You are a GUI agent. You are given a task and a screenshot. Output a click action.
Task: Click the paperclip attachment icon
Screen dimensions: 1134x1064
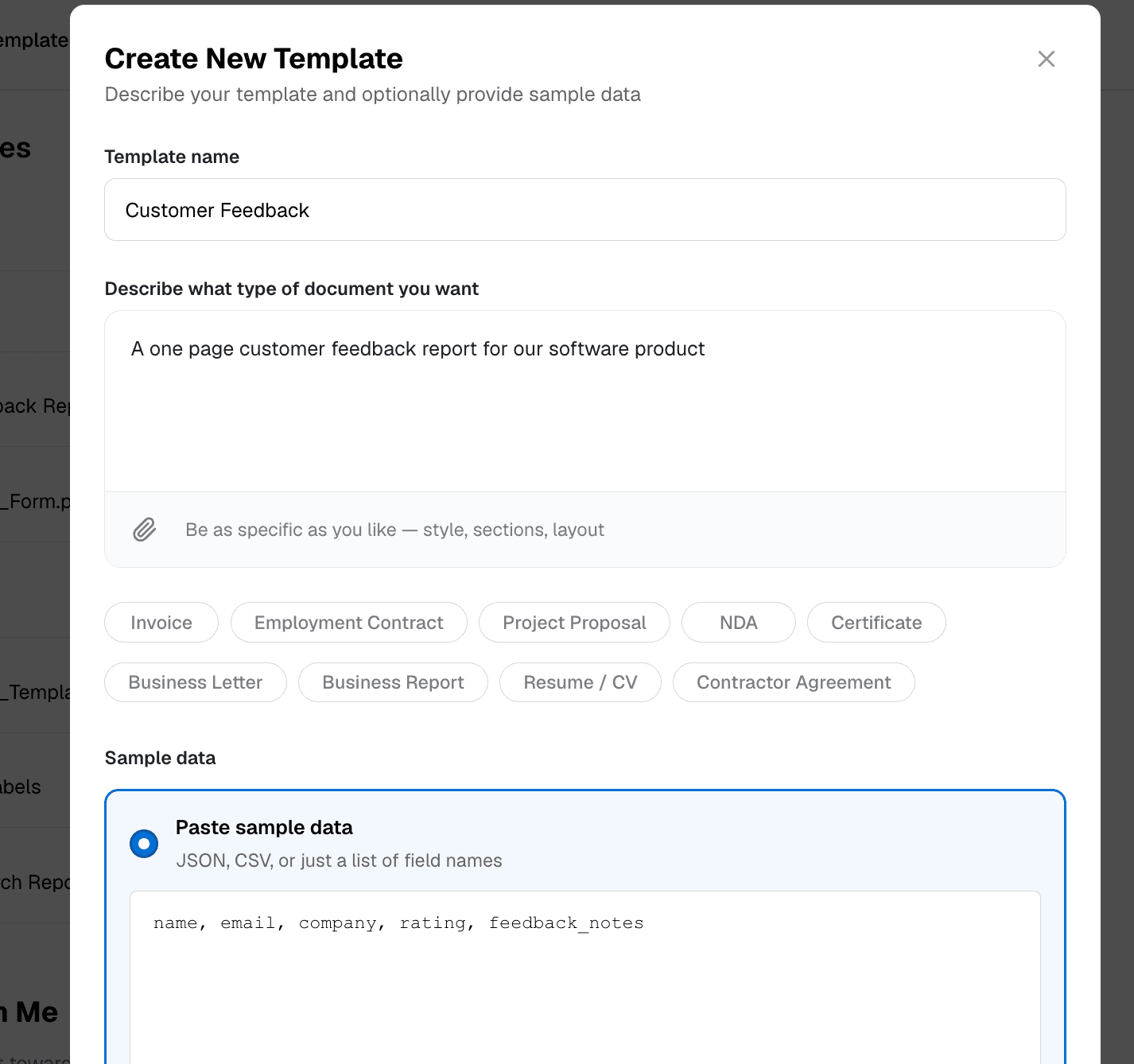pyautogui.click(x=144, y=530)
